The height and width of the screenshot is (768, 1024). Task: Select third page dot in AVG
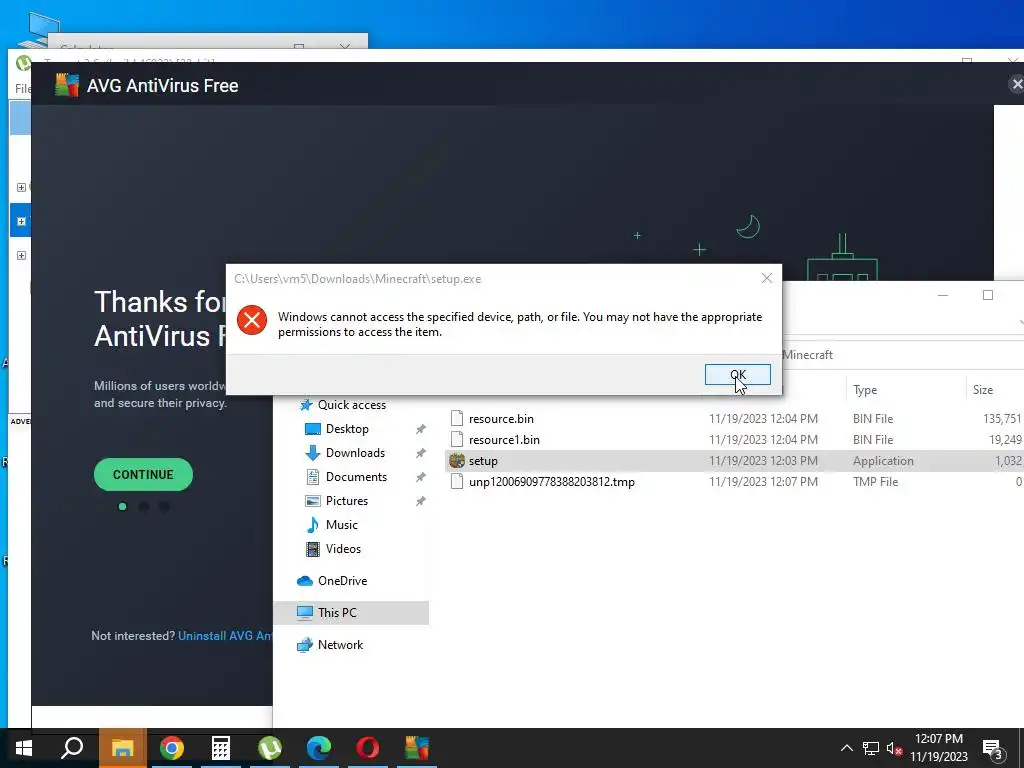tap(164, 506)
